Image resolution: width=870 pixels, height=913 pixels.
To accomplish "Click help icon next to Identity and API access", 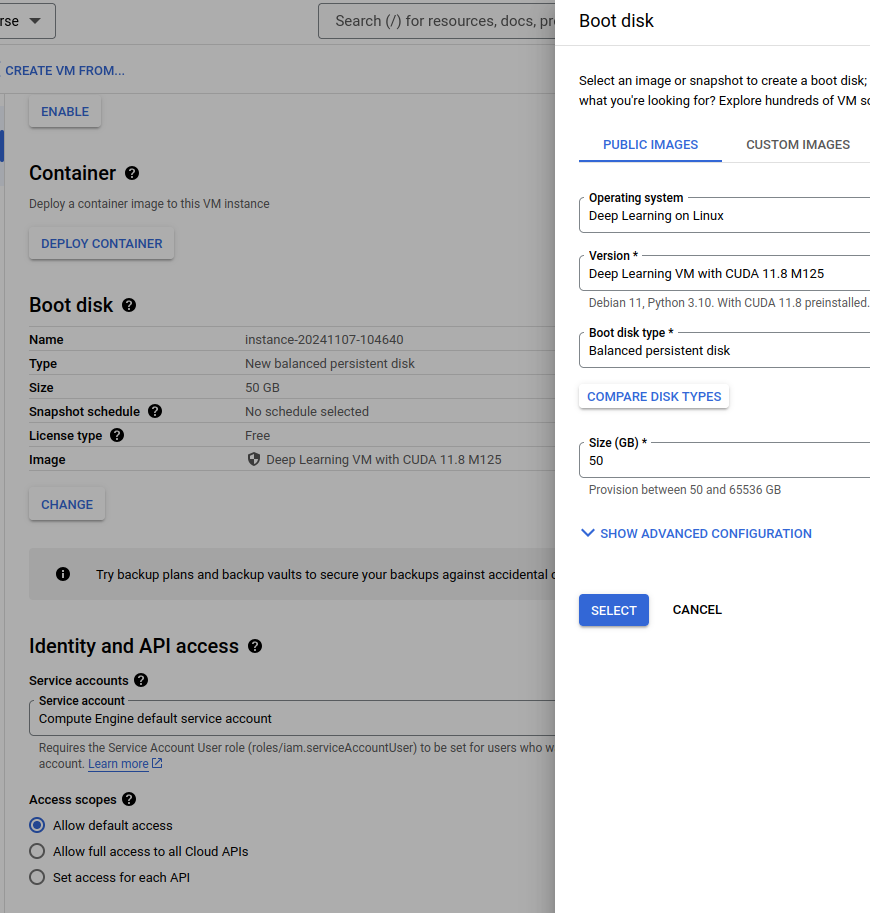I will coord(255,646).
